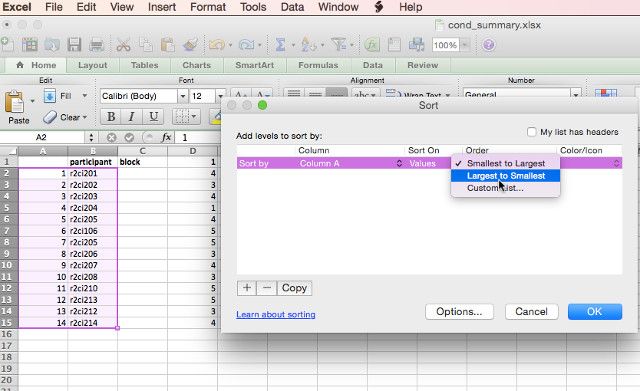
Task: Click the Clear eraser icon
Action: 50,117
